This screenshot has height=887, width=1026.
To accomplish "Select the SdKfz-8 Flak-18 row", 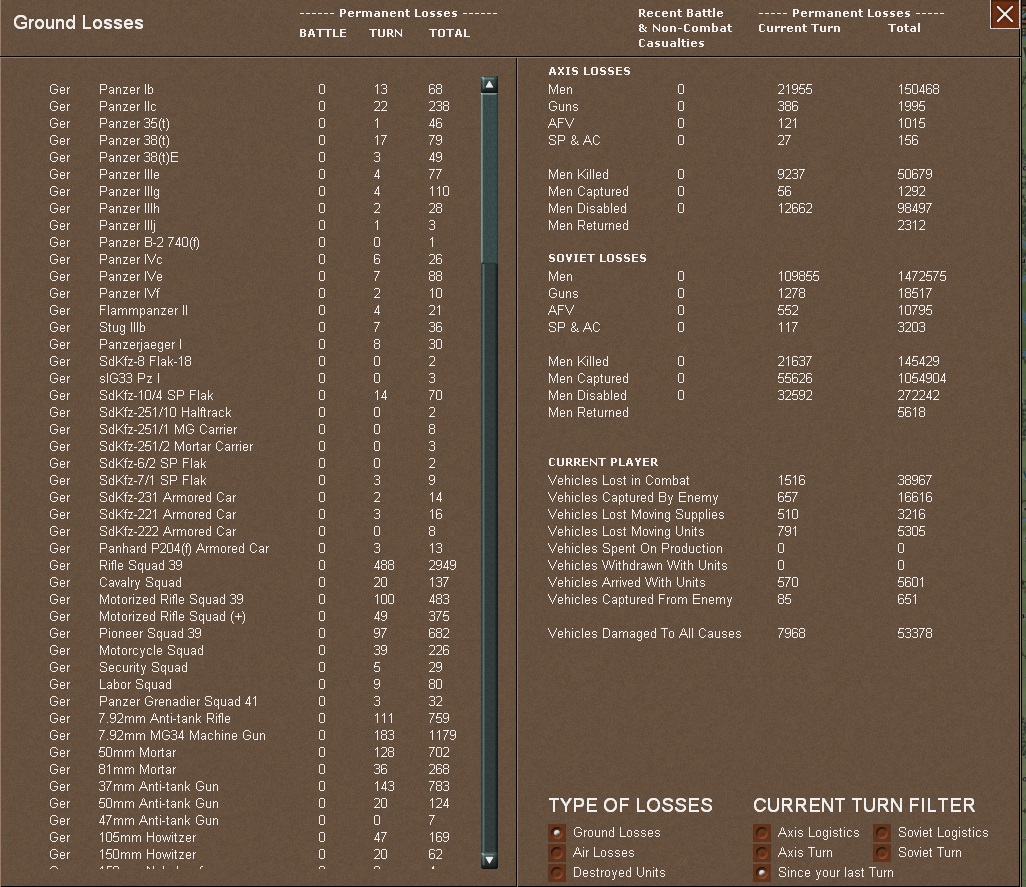I will click(x=253, y=362).
